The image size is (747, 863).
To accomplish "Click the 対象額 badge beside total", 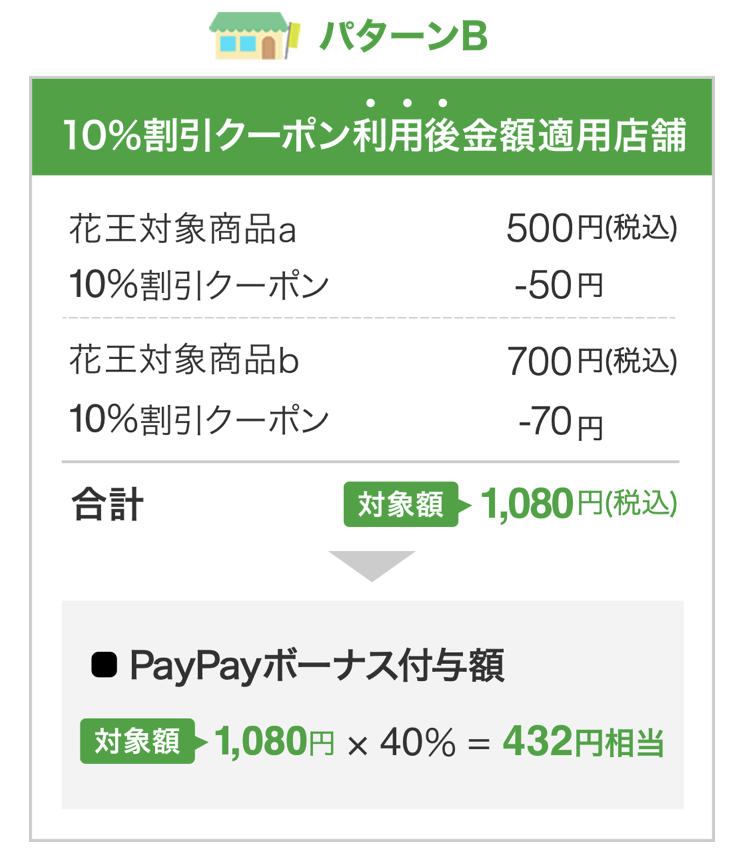I will (401, 504).
